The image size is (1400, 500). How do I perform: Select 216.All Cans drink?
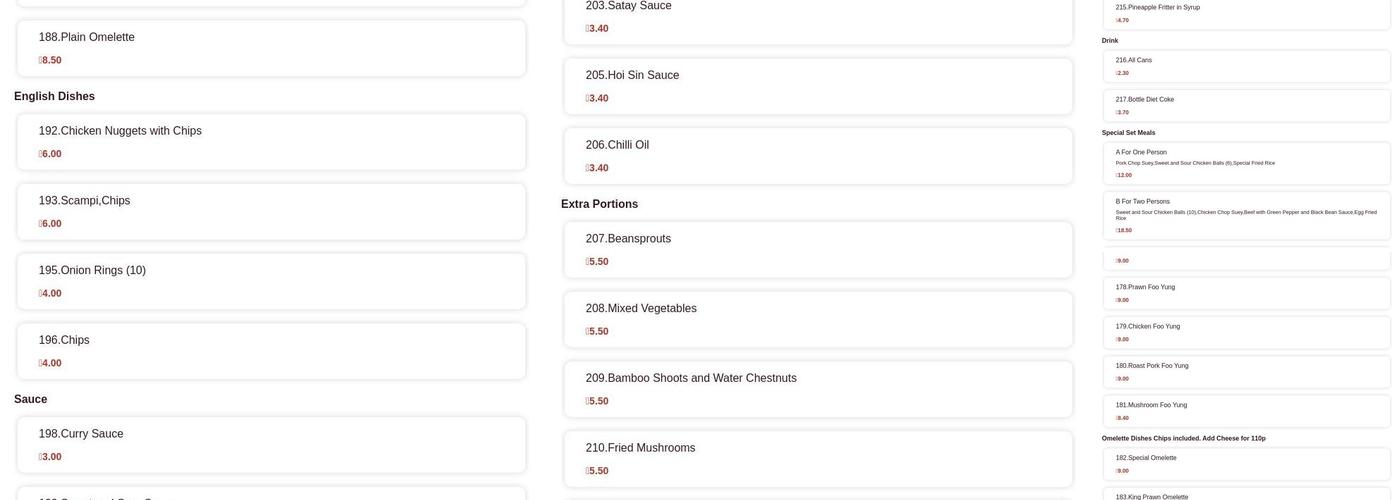pos(1247,66)
